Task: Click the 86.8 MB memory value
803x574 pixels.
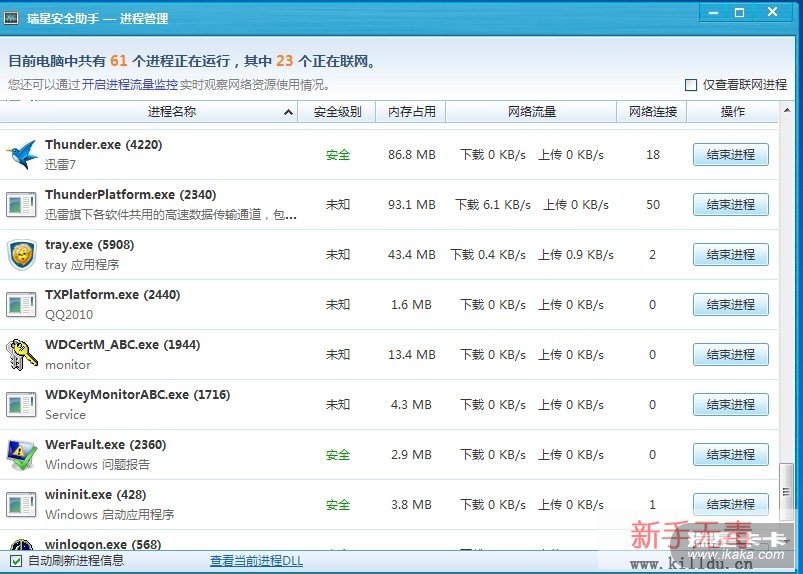Action: 411,155
